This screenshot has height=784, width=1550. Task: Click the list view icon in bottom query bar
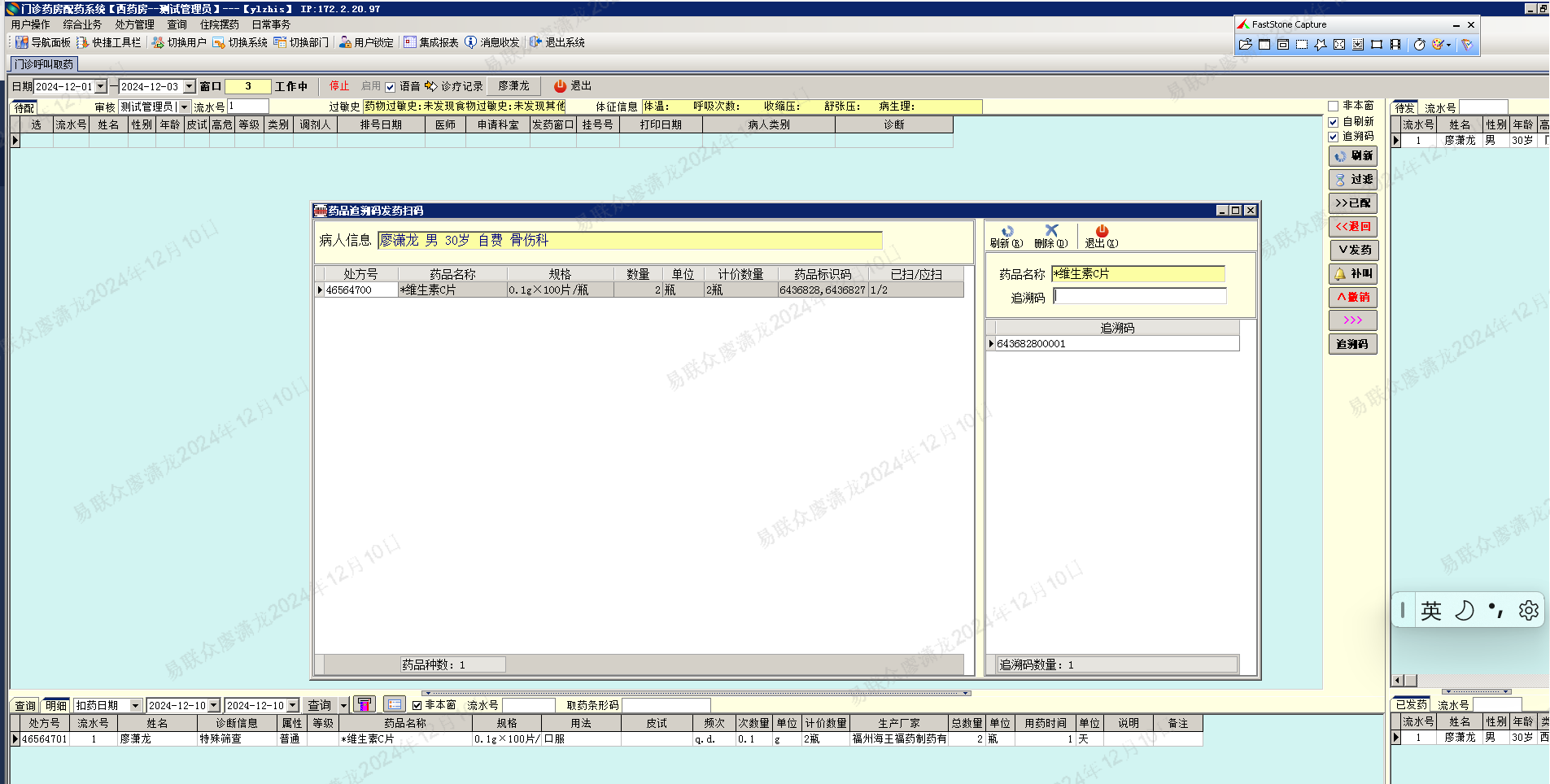tap(395, 704)
